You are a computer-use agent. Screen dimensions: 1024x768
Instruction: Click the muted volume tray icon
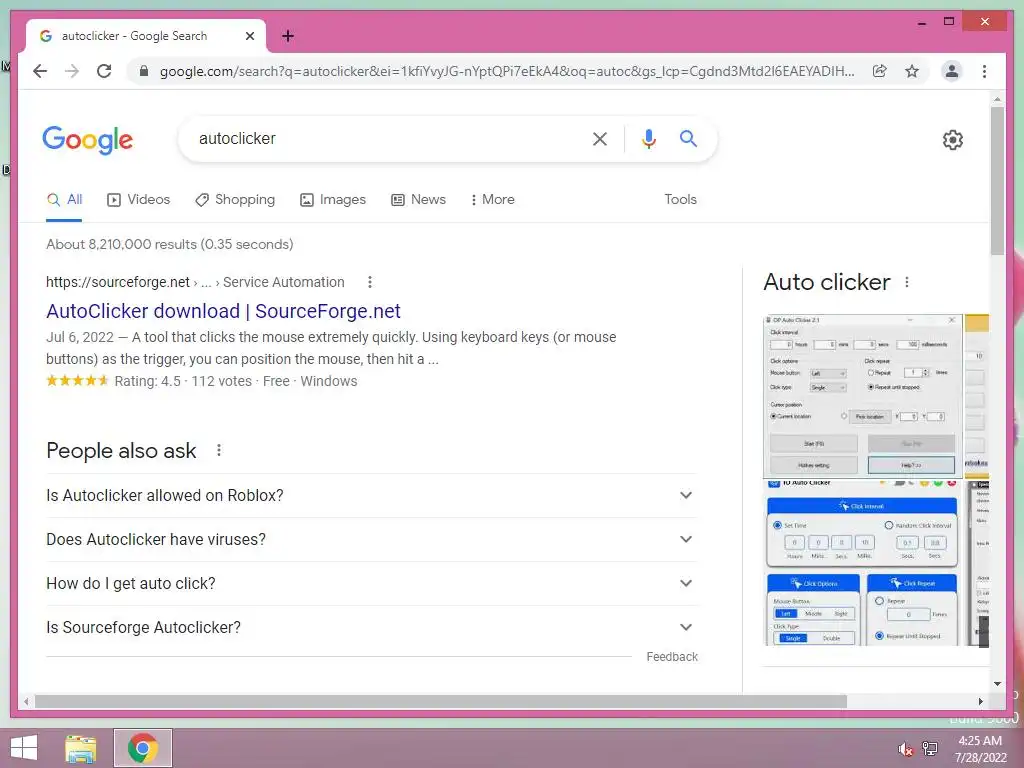[x=906, y=749]
